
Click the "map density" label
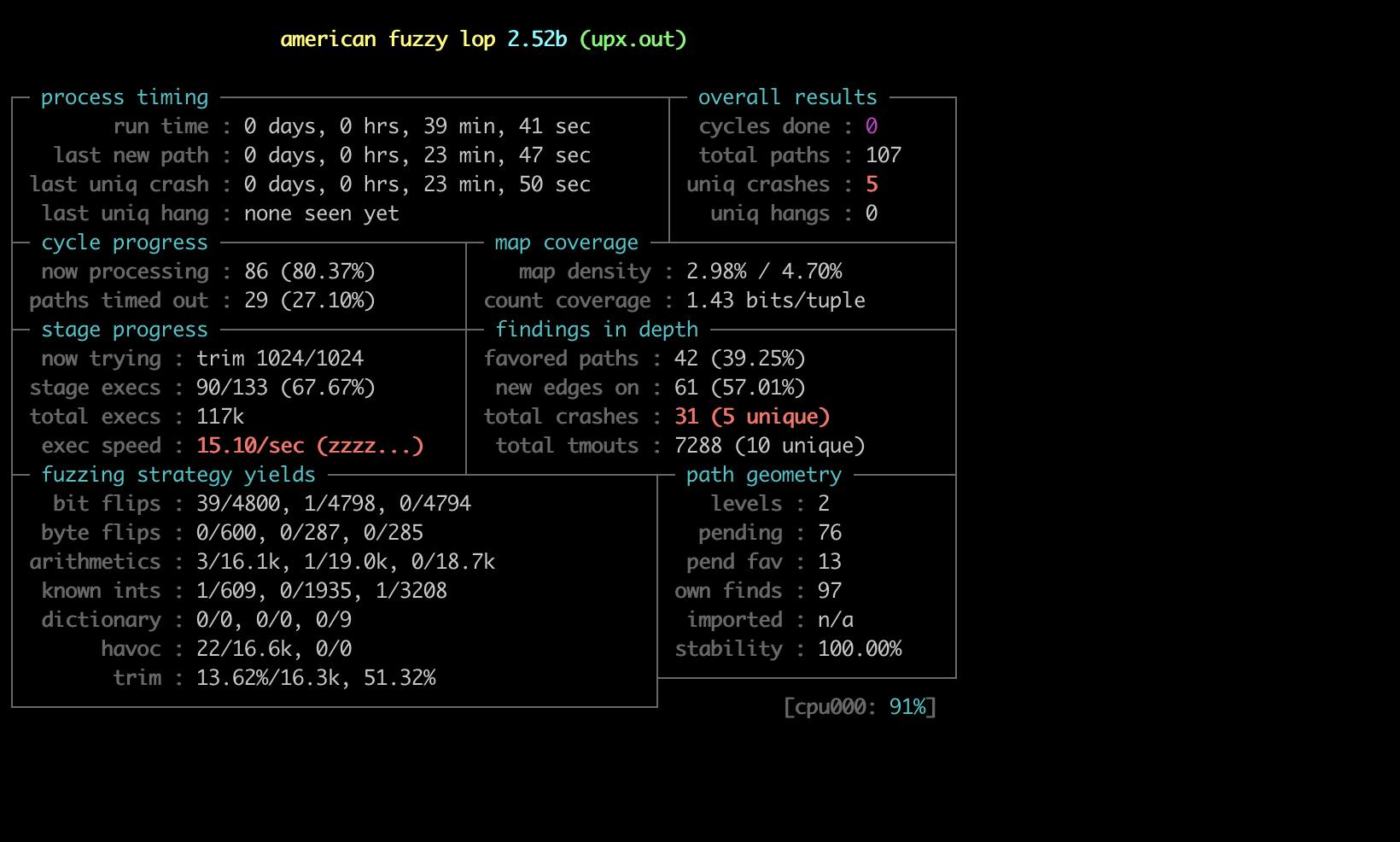[585, 272]
